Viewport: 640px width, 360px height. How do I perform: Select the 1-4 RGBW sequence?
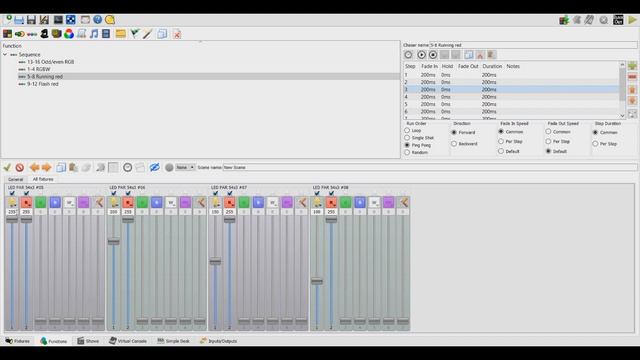click(39, 69)
